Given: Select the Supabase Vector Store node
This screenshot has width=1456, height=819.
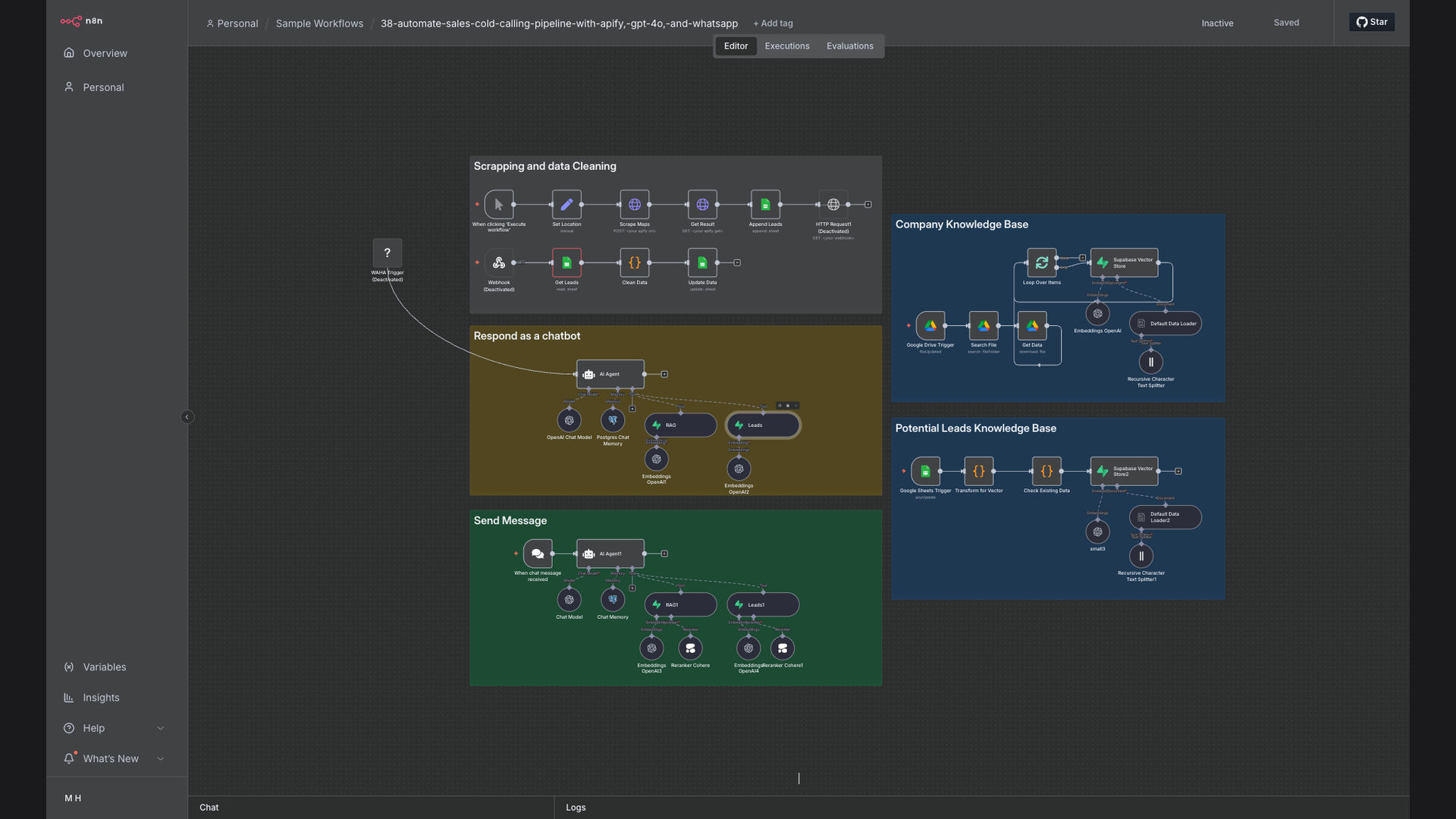Looking at the screenshot, I should point(1125,263).
